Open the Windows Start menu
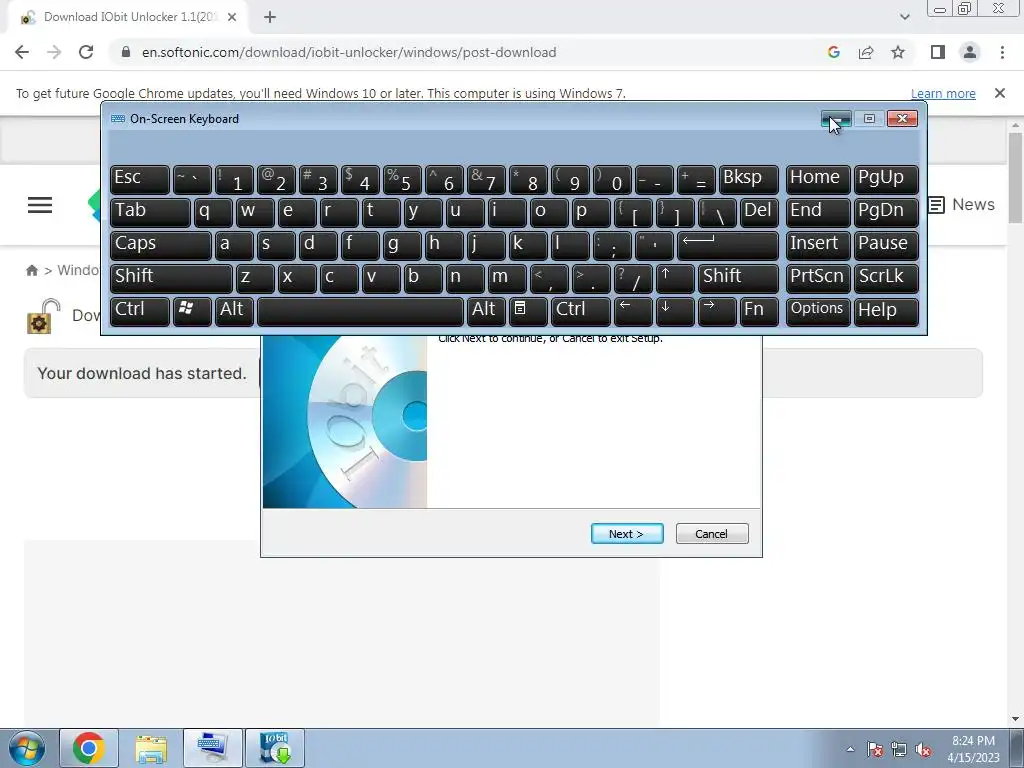The width and height of the screenshot is (1024, 768). coord(26,748)
